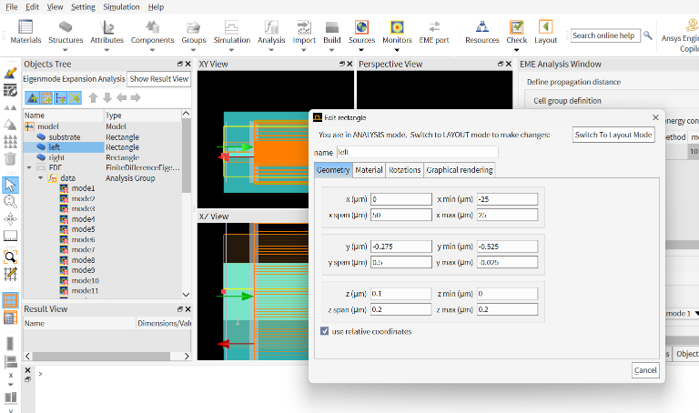Click the y (µm) input field

click(401, 246)
